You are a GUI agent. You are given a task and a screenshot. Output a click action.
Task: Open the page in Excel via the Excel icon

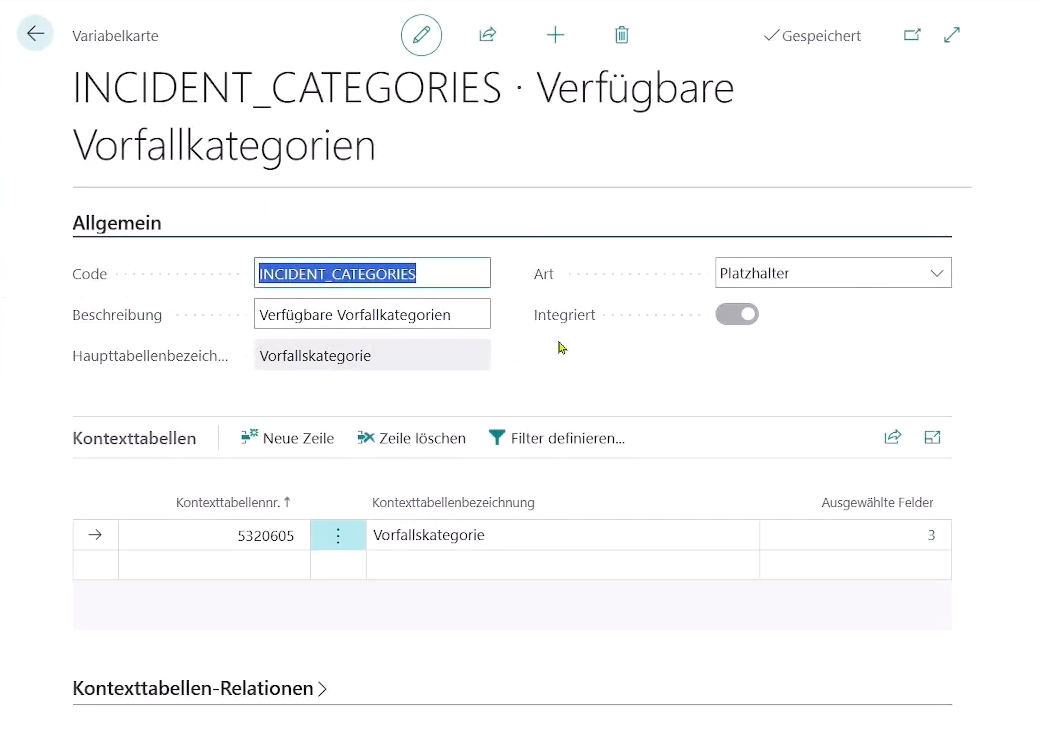pos(932,437)
